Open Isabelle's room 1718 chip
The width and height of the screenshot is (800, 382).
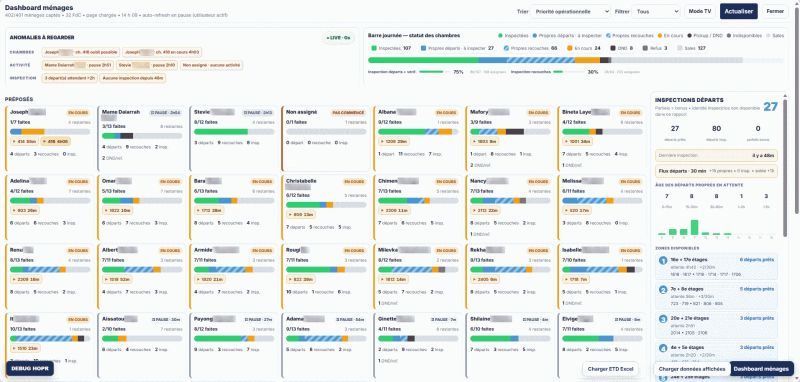(x=576, y=279)
